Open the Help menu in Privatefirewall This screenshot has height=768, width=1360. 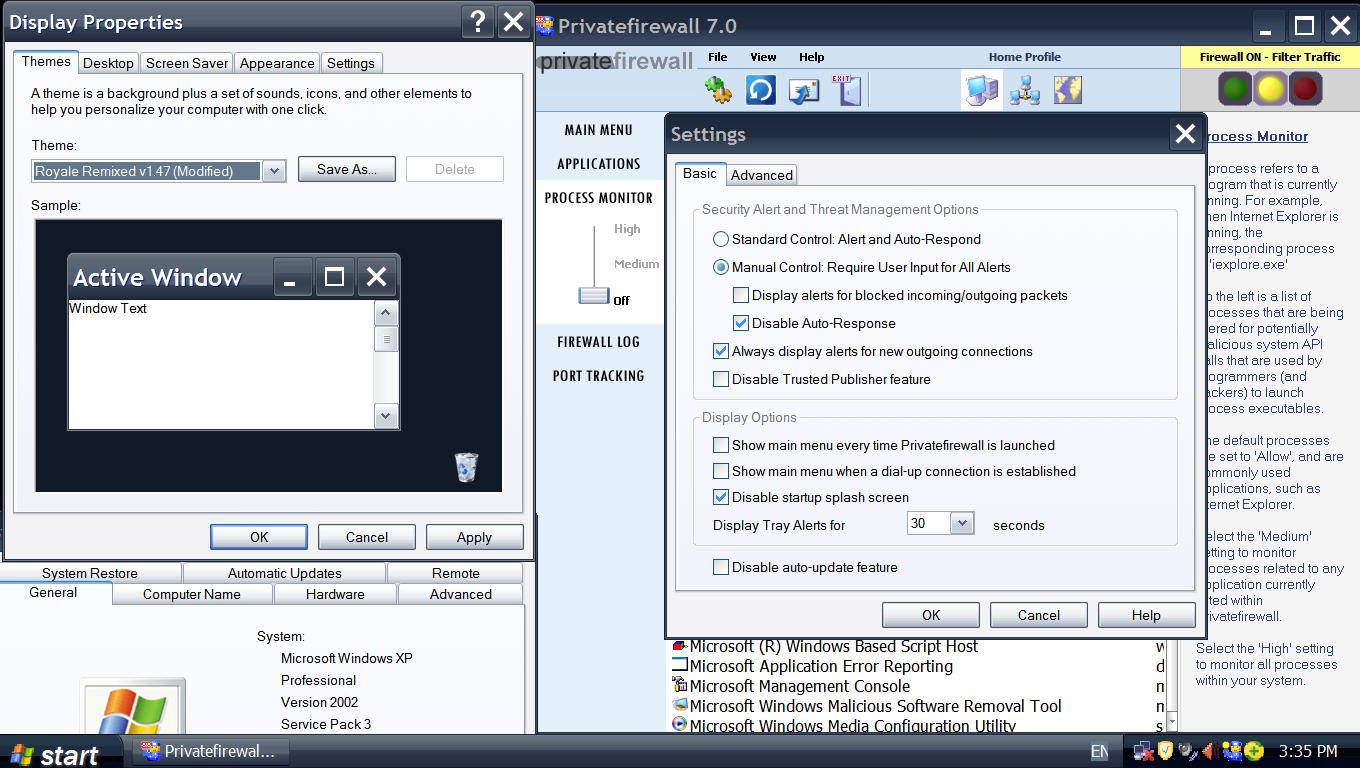pos(811,57)
